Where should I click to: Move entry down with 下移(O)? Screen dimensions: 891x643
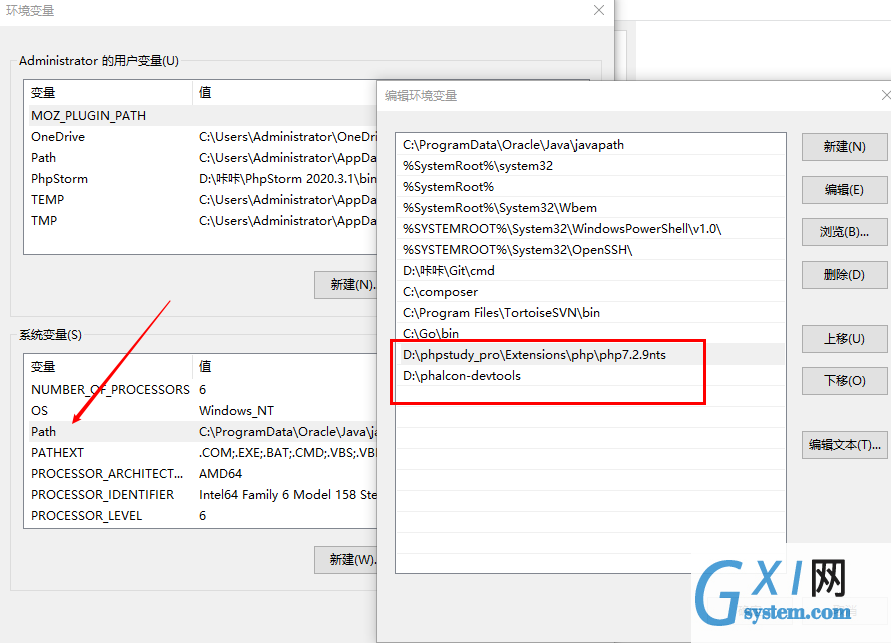pyautogui.click(x=844, y=381)
